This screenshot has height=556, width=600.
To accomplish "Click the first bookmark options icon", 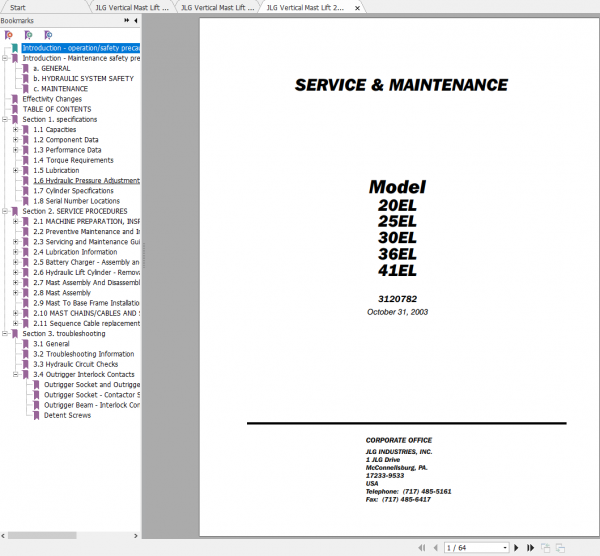I will coord(8,35).
